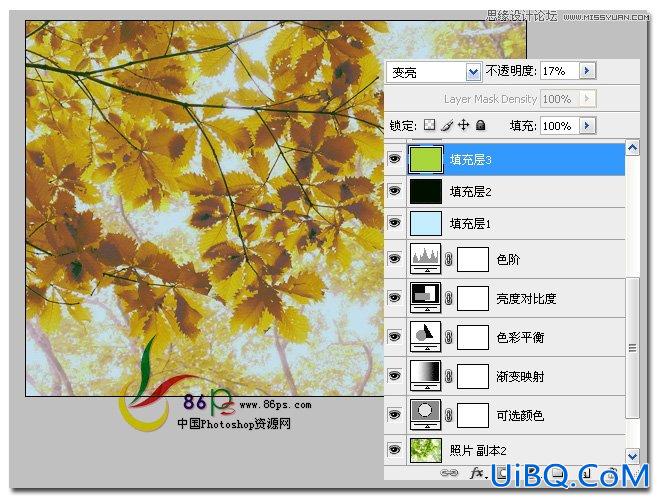
Task: Open the 填充 fill slider arrow
Action: pos(587,125)
